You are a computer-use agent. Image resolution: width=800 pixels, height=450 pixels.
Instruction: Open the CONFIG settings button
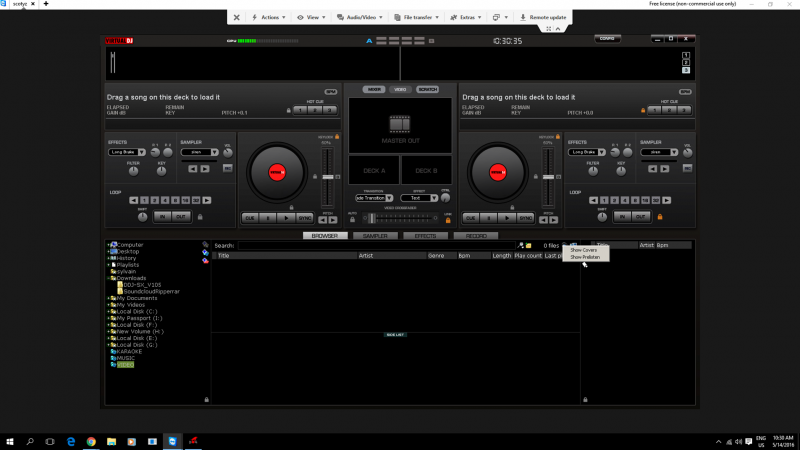[x=607, y=39]
